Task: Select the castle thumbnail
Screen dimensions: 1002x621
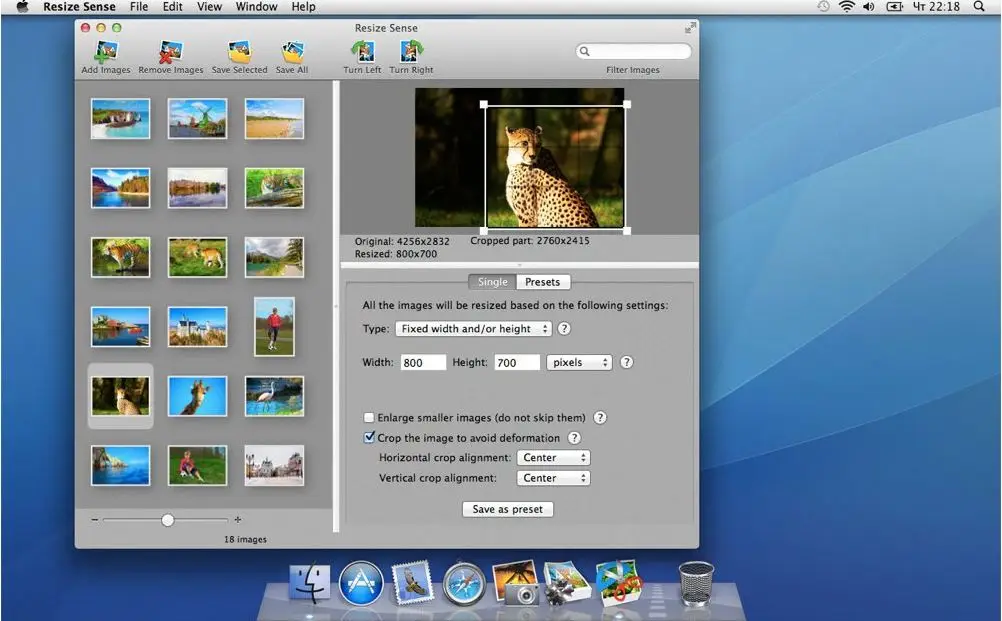Action: [197, 326]
